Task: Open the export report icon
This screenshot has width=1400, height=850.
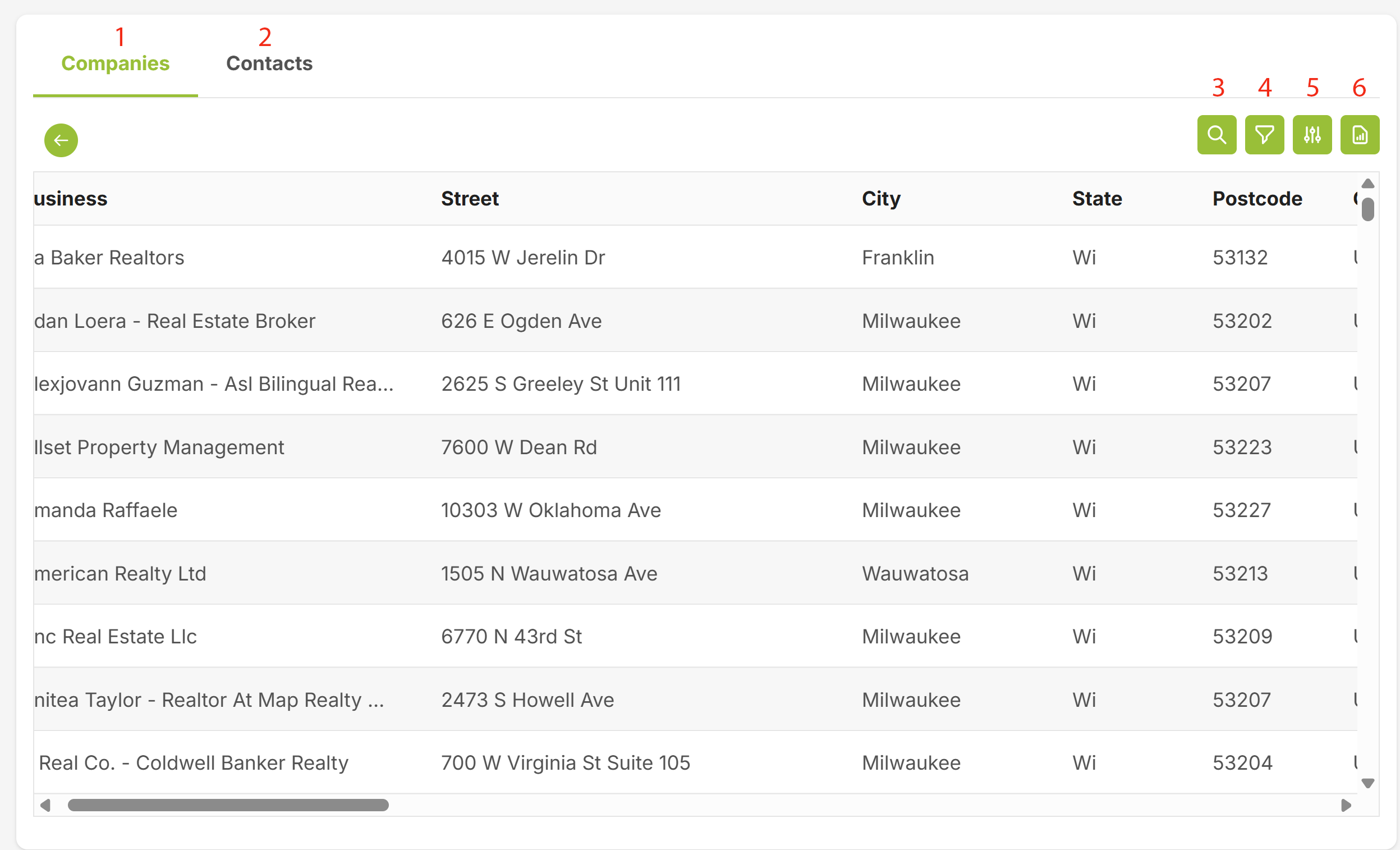Action: click(x=1360, y=135)
